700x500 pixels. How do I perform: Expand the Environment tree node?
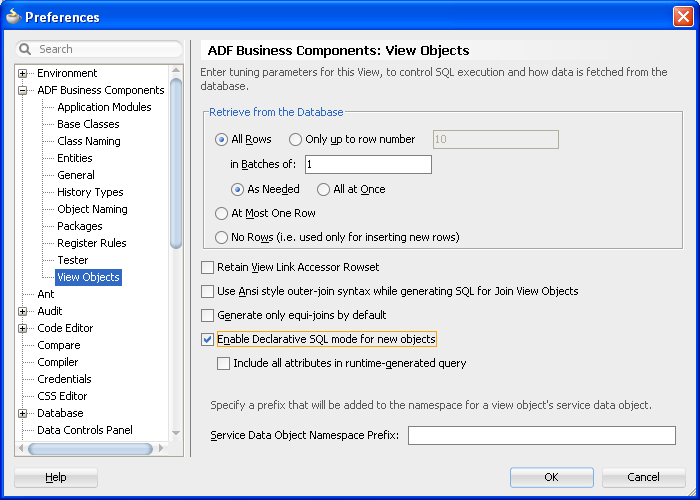tap(22, 73)
